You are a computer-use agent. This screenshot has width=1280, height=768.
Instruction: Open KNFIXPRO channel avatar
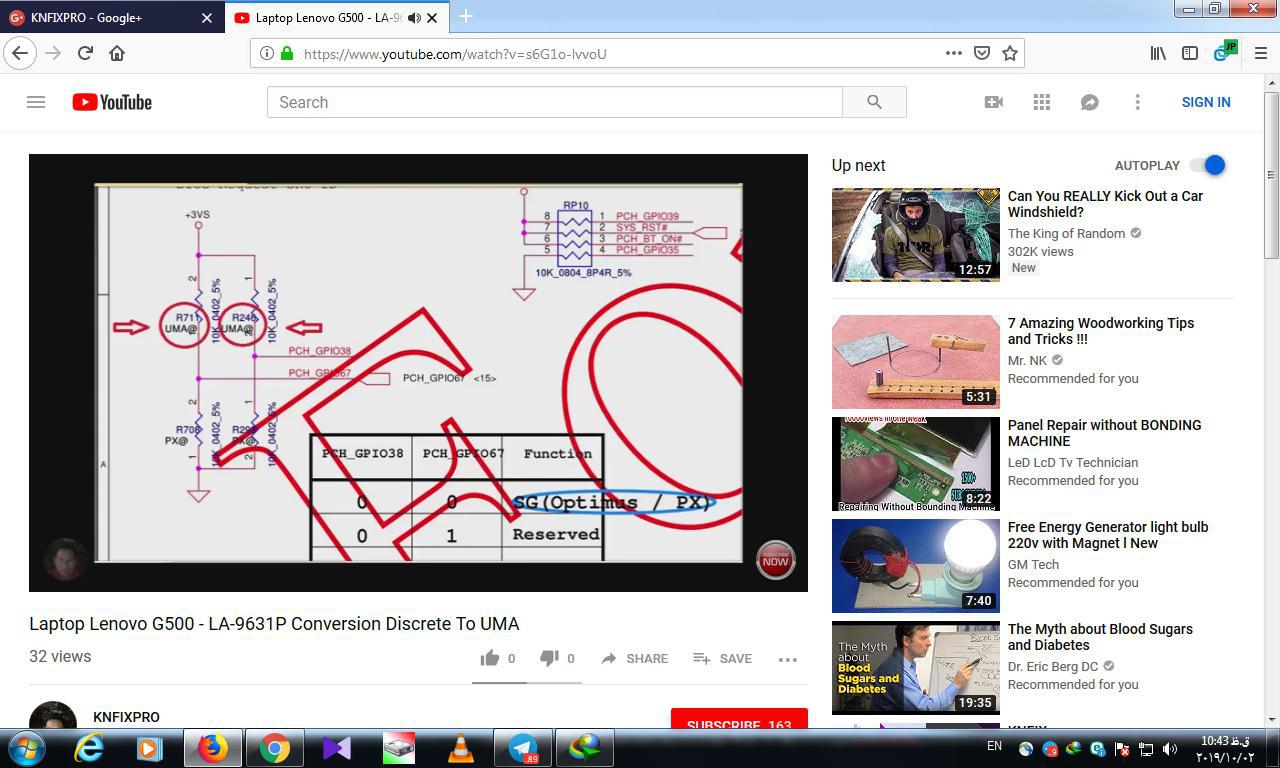tap(53, 715)
